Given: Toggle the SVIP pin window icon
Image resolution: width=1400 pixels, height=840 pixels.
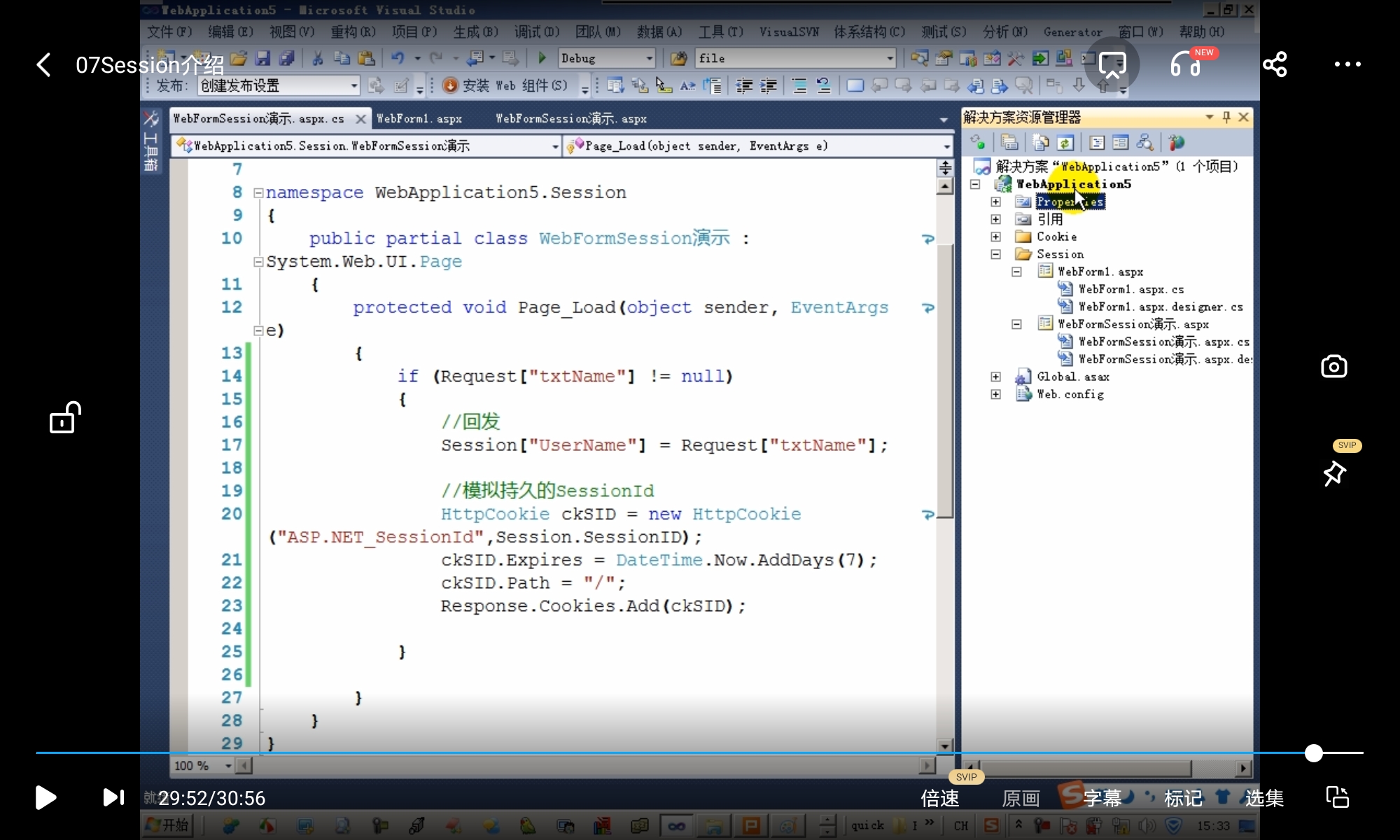Looking at the screenshot, I should click(x=1335, y=474).
